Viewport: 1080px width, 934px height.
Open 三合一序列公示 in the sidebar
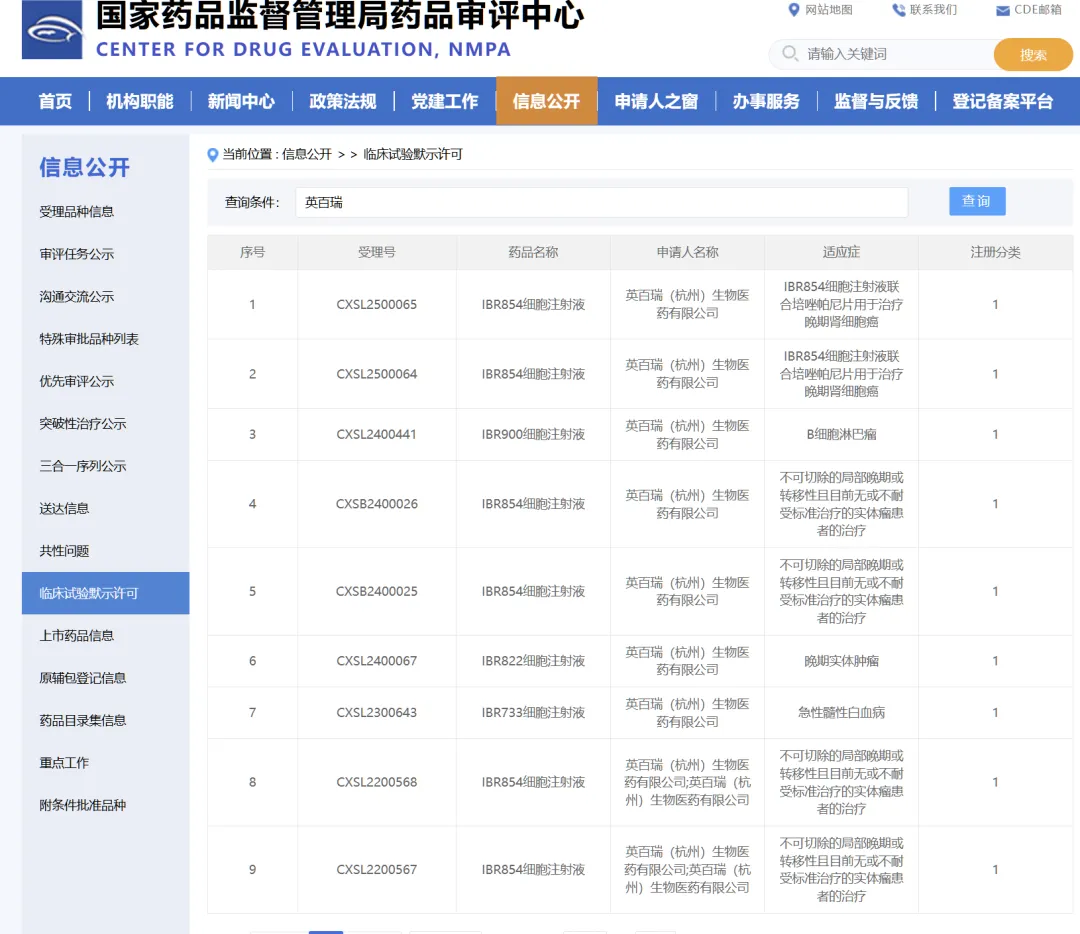point(83,466)
